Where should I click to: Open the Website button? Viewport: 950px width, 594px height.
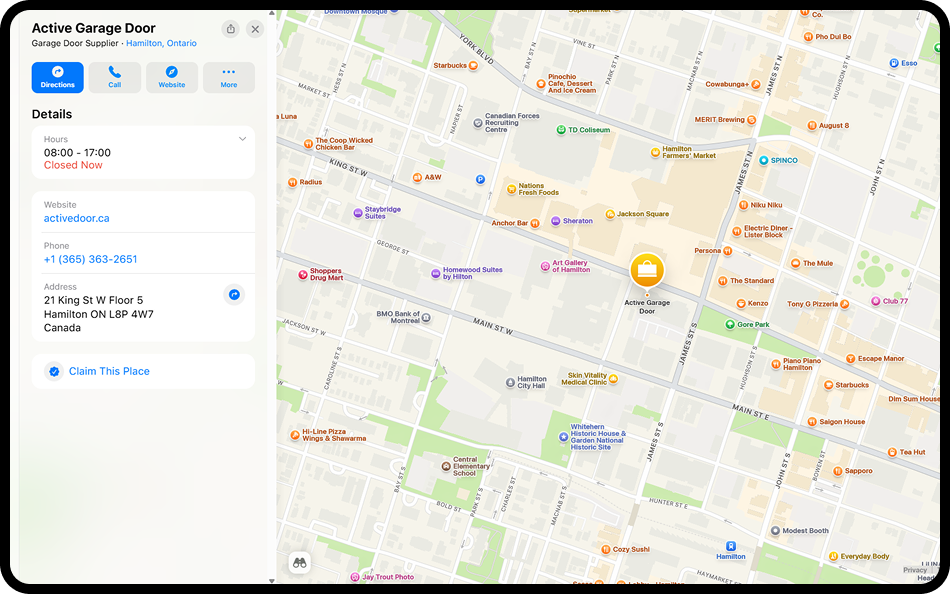pyautogui.click(x=172, y=78)
